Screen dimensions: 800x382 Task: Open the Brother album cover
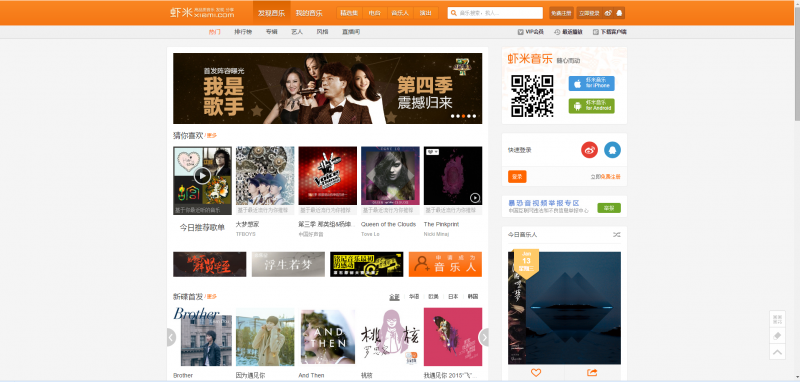[202, 337]
